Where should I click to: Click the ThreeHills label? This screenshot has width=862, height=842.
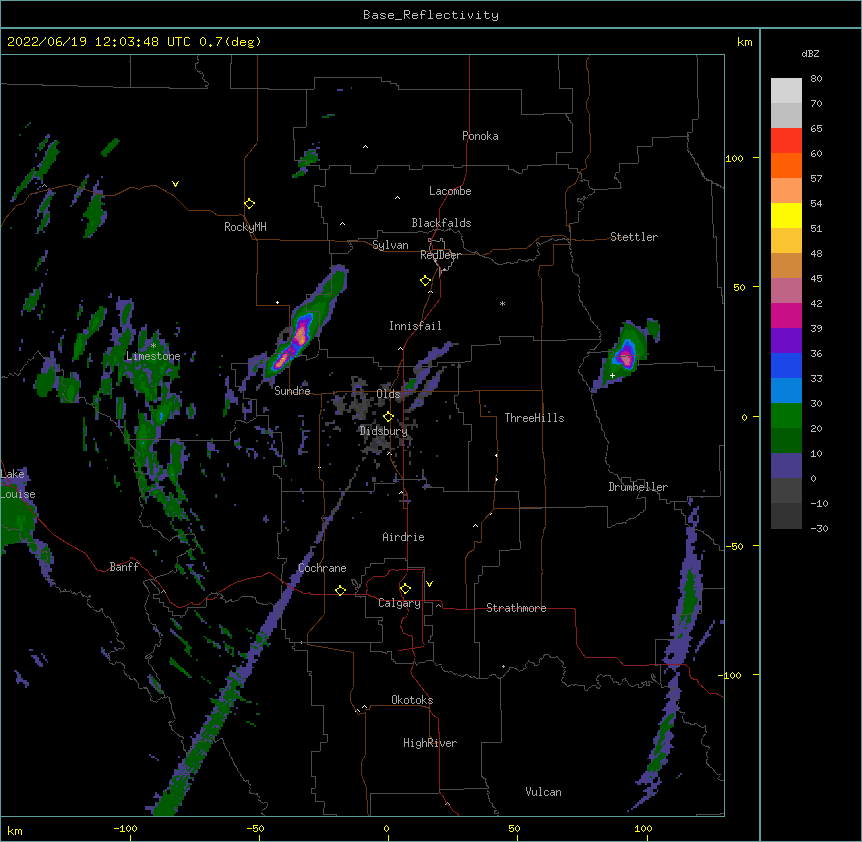[534, 418]
